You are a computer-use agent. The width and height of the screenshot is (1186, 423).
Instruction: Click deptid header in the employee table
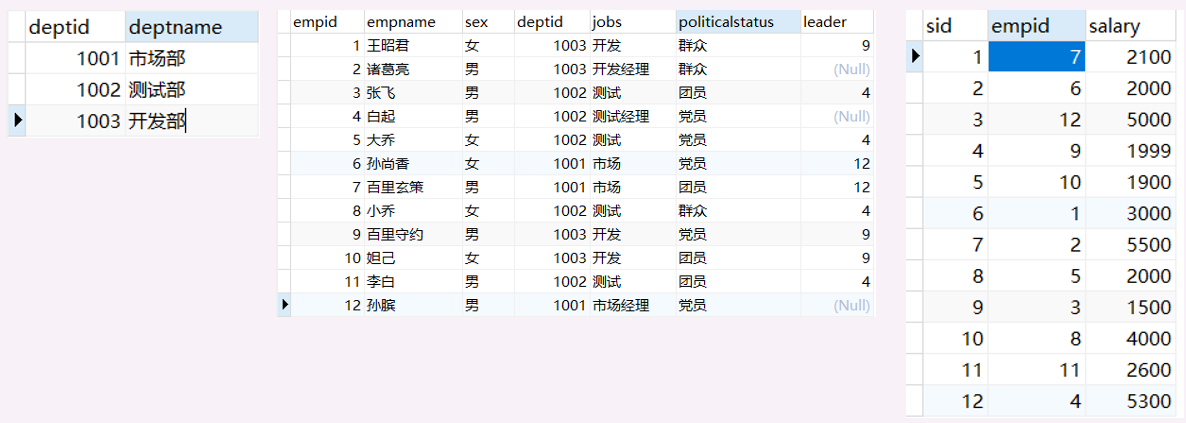pos(552,22)
